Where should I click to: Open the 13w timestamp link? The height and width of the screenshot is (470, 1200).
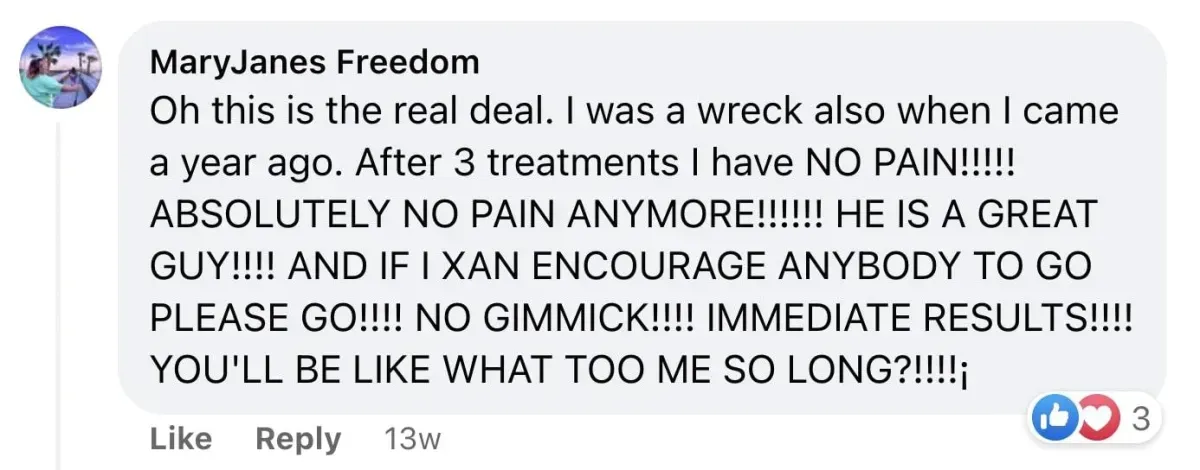point(412,439)
